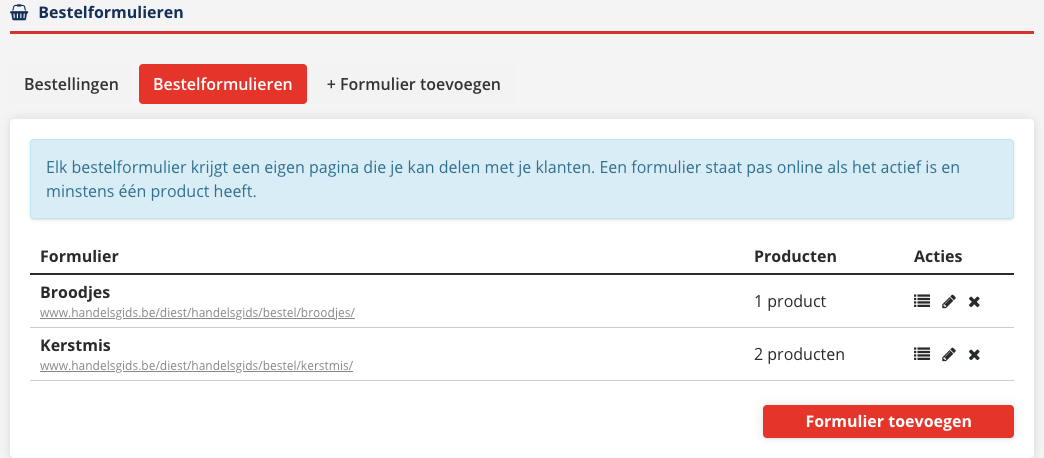Click the red Formulier toevoegen button

[888, 421]
